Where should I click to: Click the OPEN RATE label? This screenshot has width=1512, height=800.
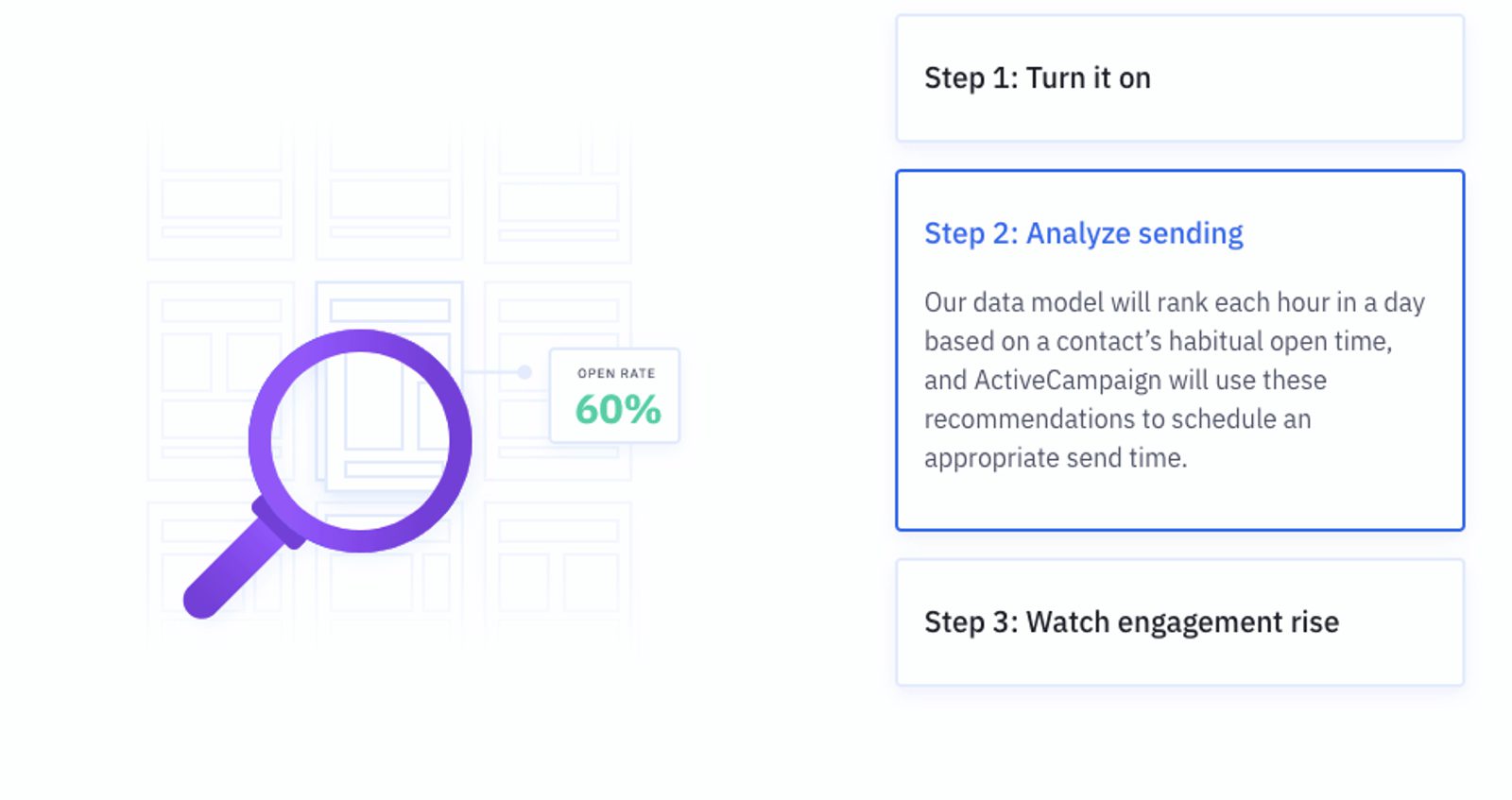tap(616, 373)
